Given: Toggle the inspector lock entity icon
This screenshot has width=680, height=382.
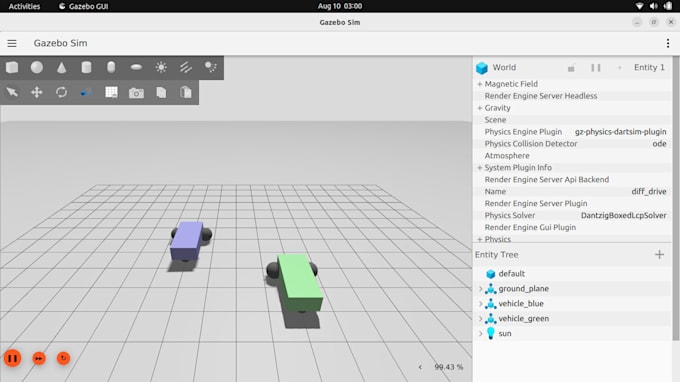Looking at the screenshot, I should tap(571, 68).
